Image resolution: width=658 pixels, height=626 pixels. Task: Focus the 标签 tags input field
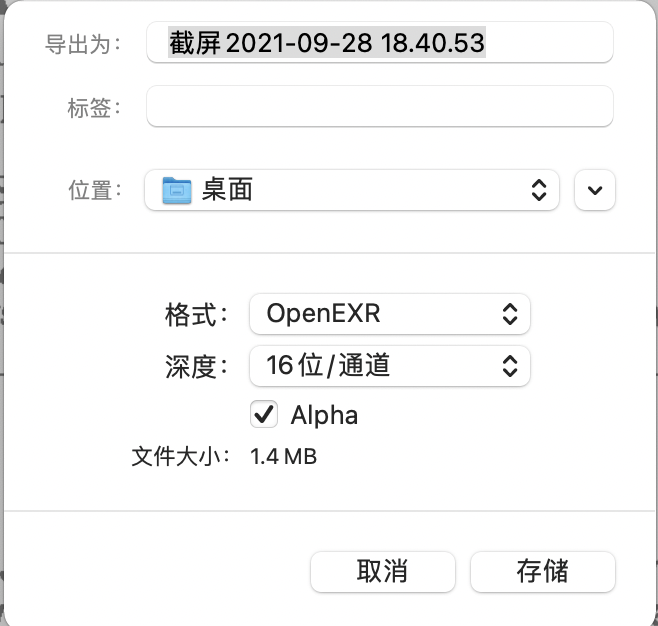click(379, 106)
